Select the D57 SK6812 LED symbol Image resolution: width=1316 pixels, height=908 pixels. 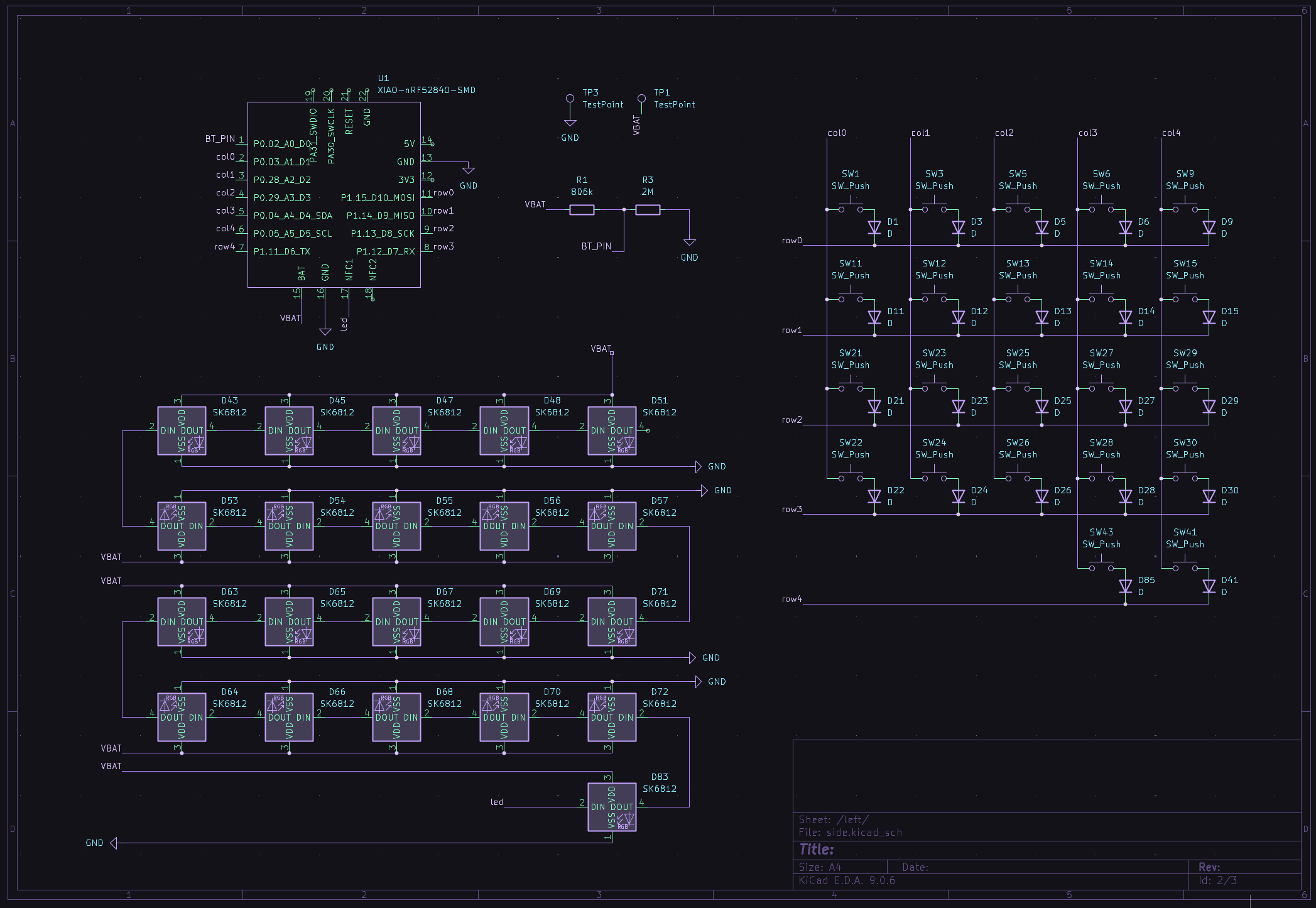(611, 526)
